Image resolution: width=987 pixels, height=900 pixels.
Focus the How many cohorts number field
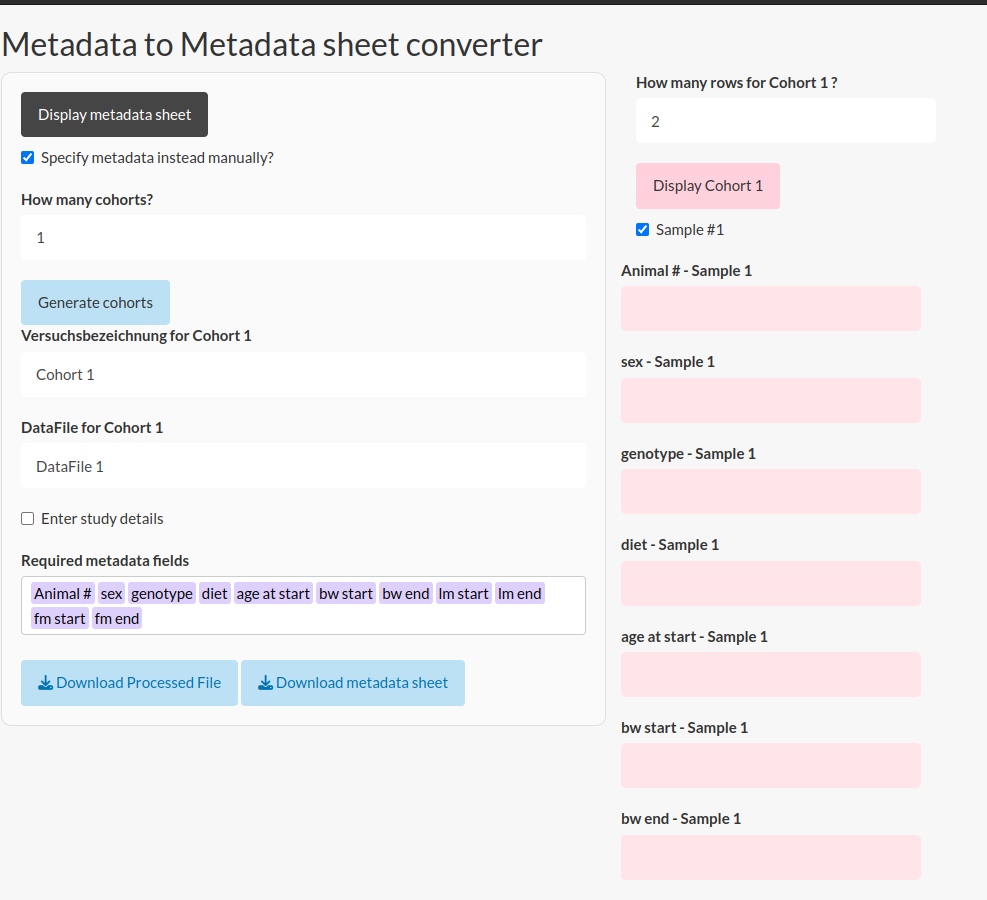[x=303, y=238]
